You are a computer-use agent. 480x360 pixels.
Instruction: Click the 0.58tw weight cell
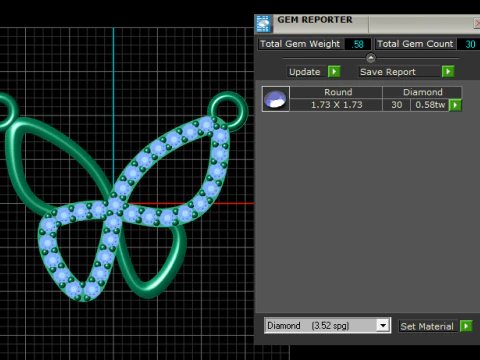[430, 105]
